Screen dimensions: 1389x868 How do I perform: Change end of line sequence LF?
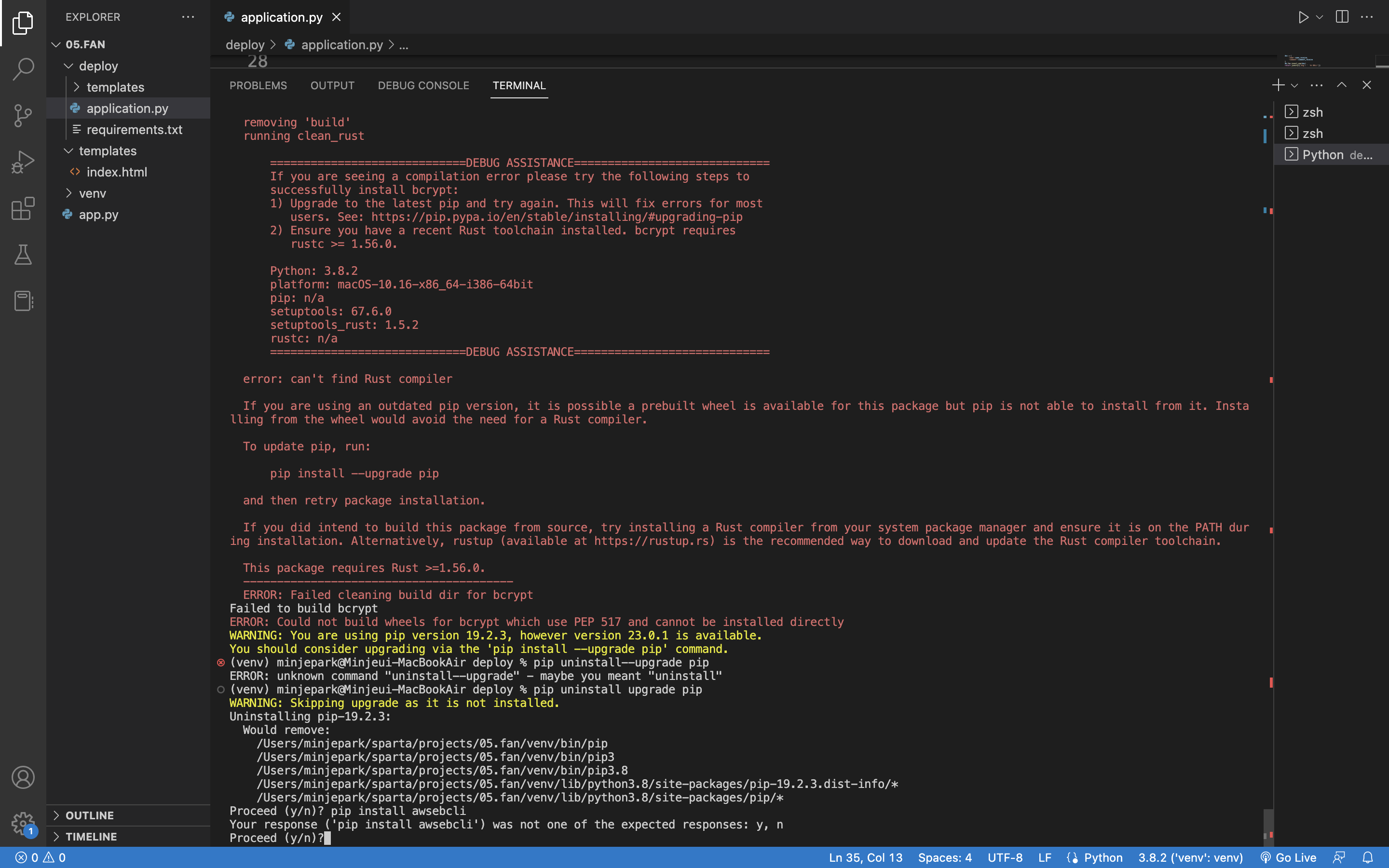(1045, 858)
